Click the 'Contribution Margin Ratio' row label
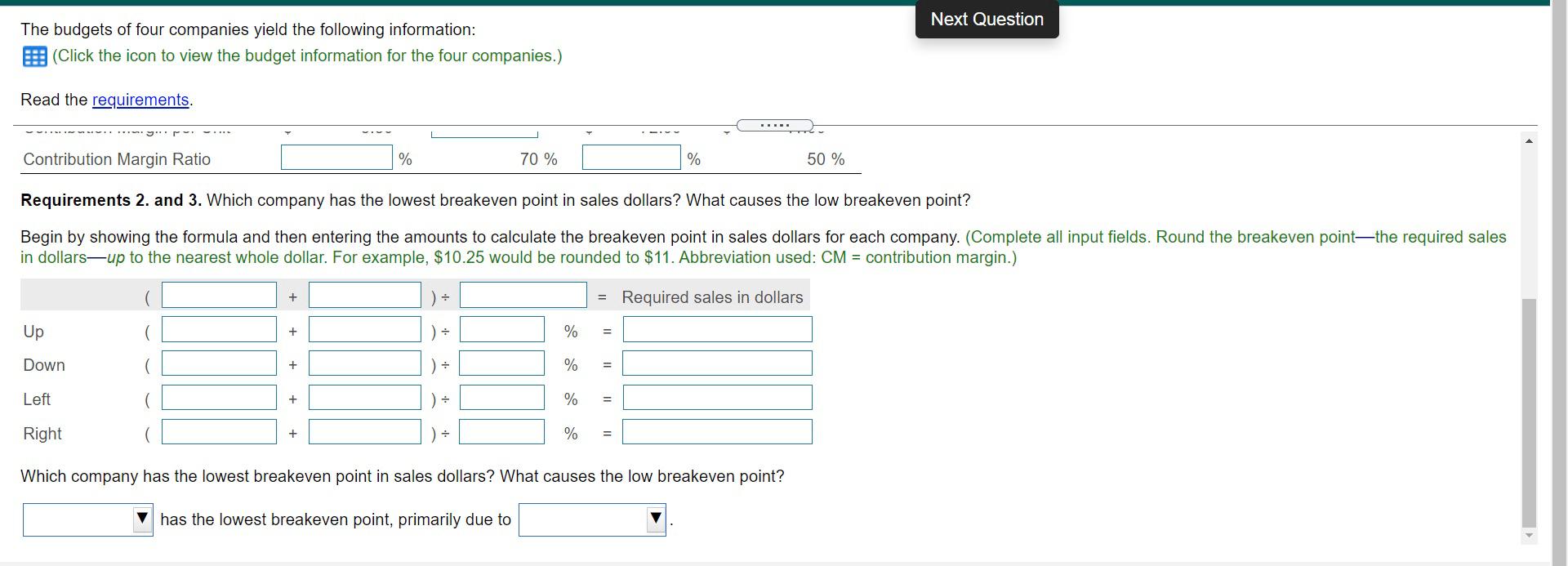This screenshot has height=566, width=1568. click(117, 159)
